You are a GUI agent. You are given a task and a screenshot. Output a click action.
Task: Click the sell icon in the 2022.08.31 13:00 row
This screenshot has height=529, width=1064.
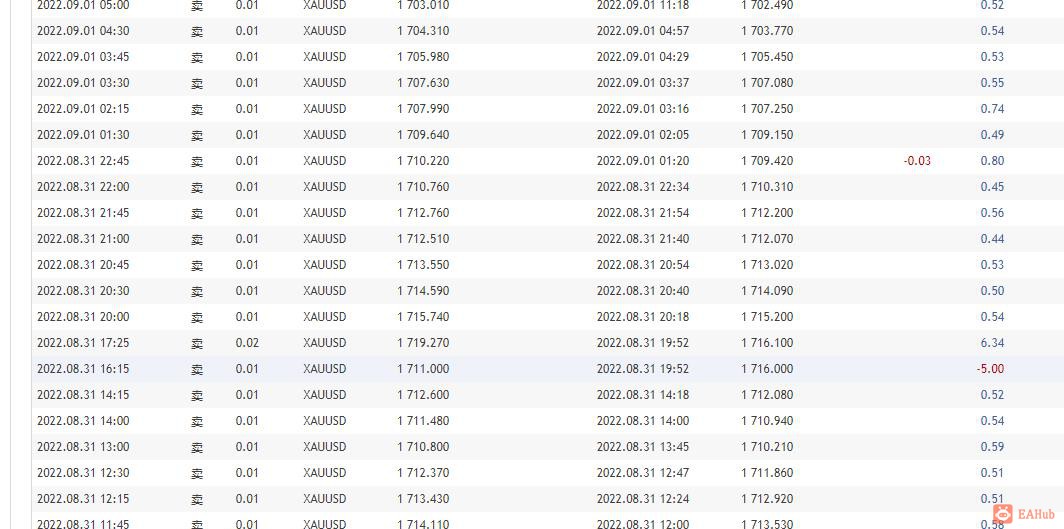coord(197,448)
